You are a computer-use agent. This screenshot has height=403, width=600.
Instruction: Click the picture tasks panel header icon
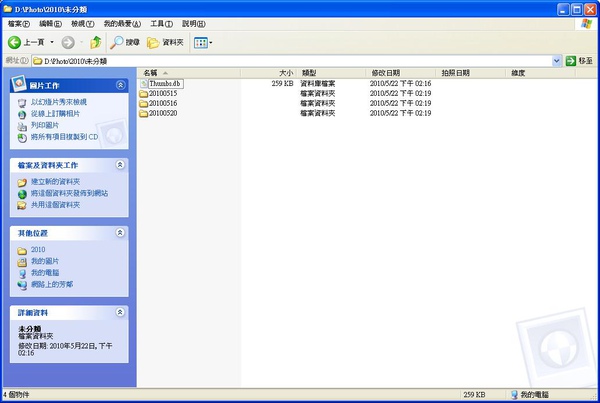[18, 83]
